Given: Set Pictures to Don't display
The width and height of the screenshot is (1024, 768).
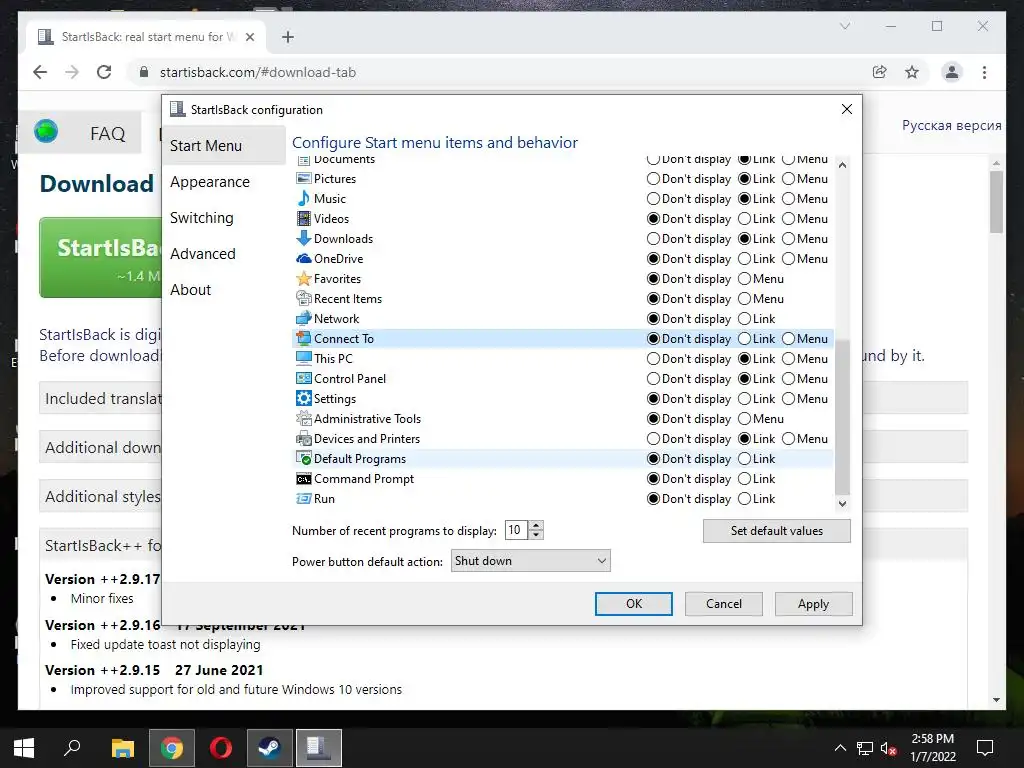Looking at the screenshot, I should [653, 178].
